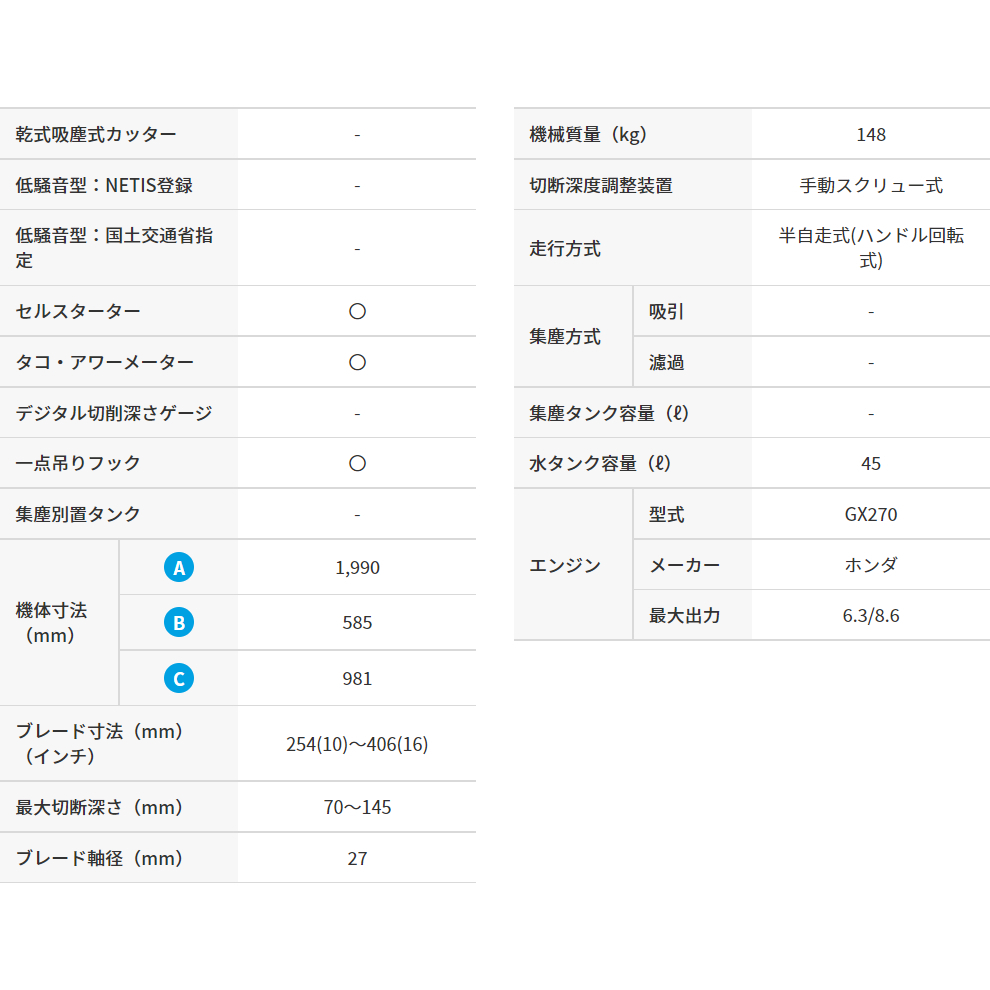This screenshot has width=990, height=990.
Task: Select the 濾過 sub-label
Action: [x=667, y=362]
